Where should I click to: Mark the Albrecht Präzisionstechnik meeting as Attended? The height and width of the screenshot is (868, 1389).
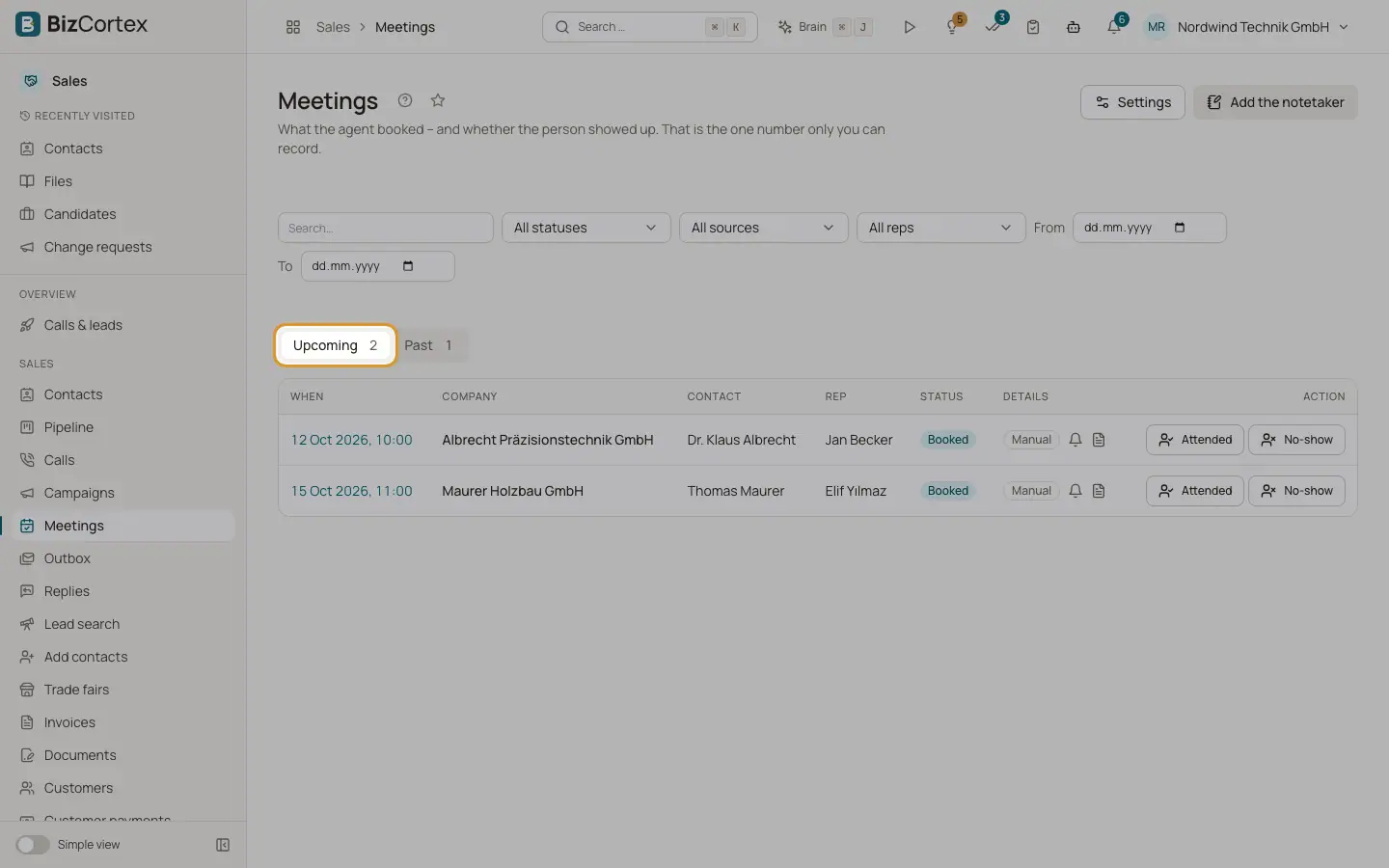click(1195, 440)
